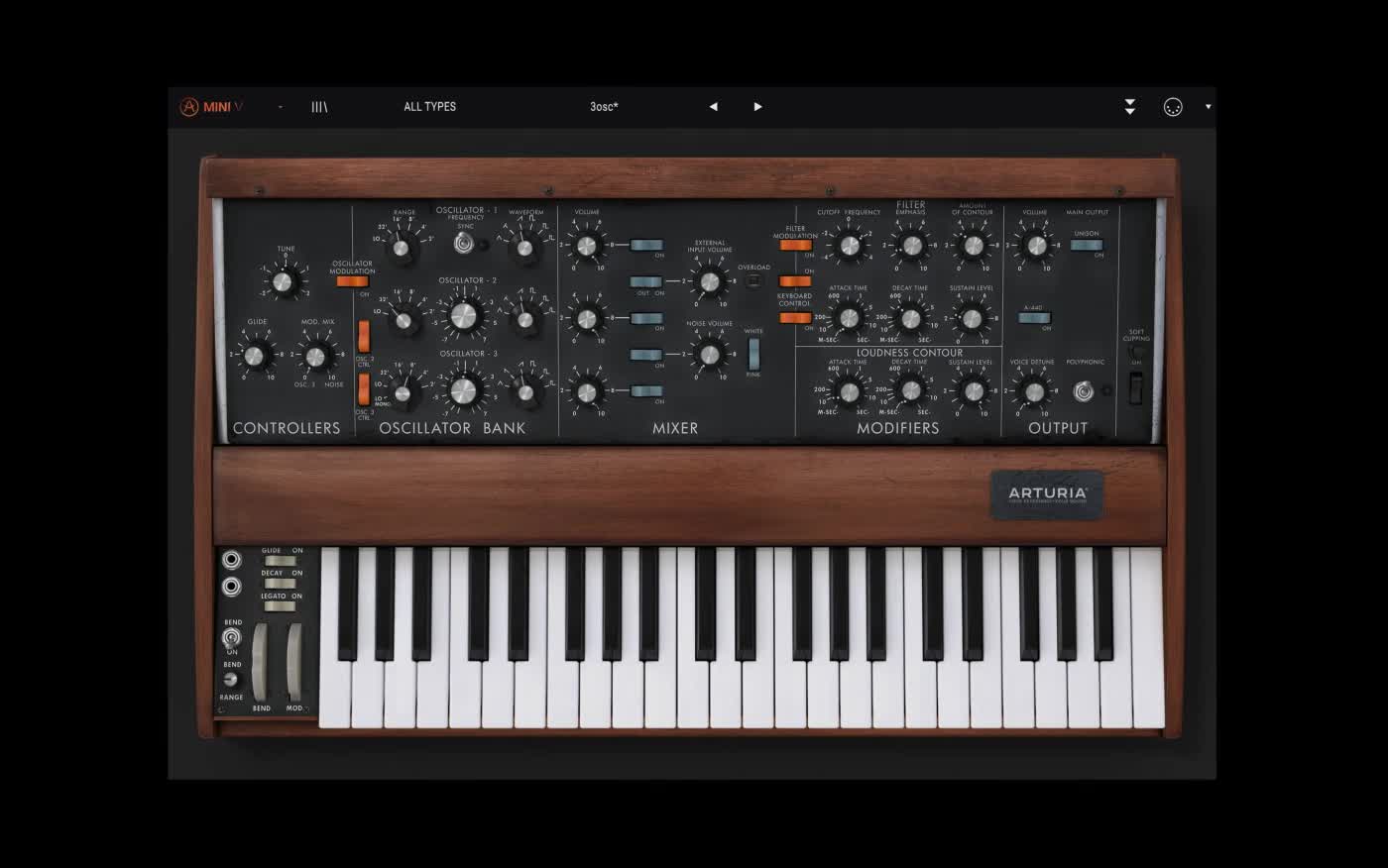
Task: Click Loudness Contour Decay Time knob
Action: 911,391
